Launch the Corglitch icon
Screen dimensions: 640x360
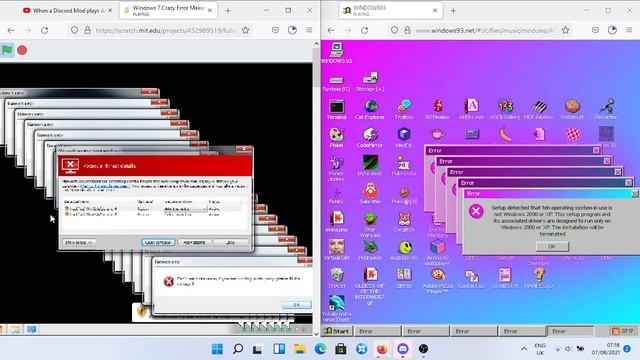[x=404, y=222]
